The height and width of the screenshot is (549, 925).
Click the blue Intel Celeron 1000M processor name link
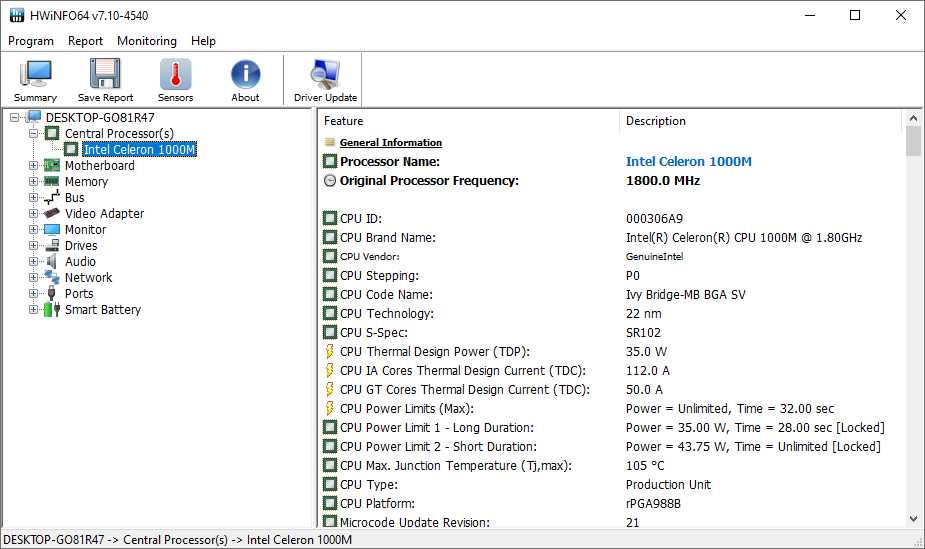[x=688, y=161]
